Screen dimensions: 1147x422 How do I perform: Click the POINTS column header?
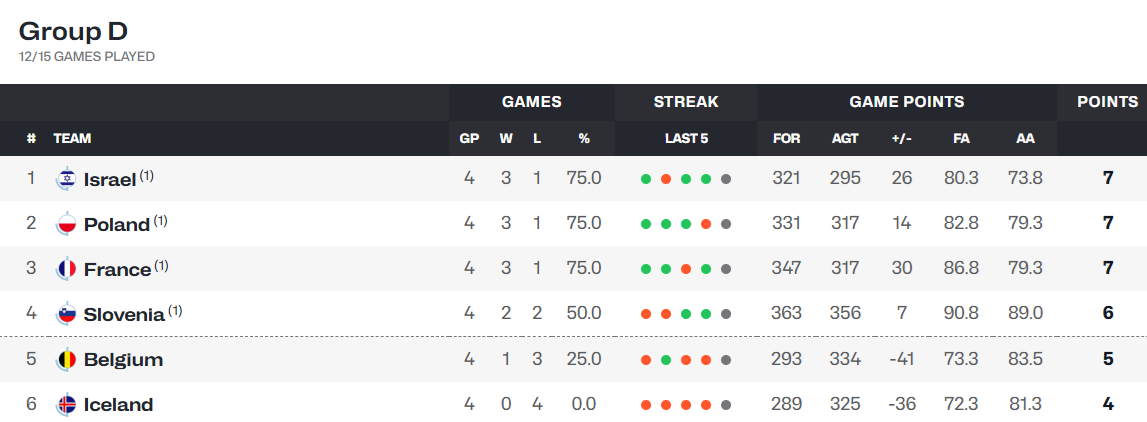click(1107, 102)
